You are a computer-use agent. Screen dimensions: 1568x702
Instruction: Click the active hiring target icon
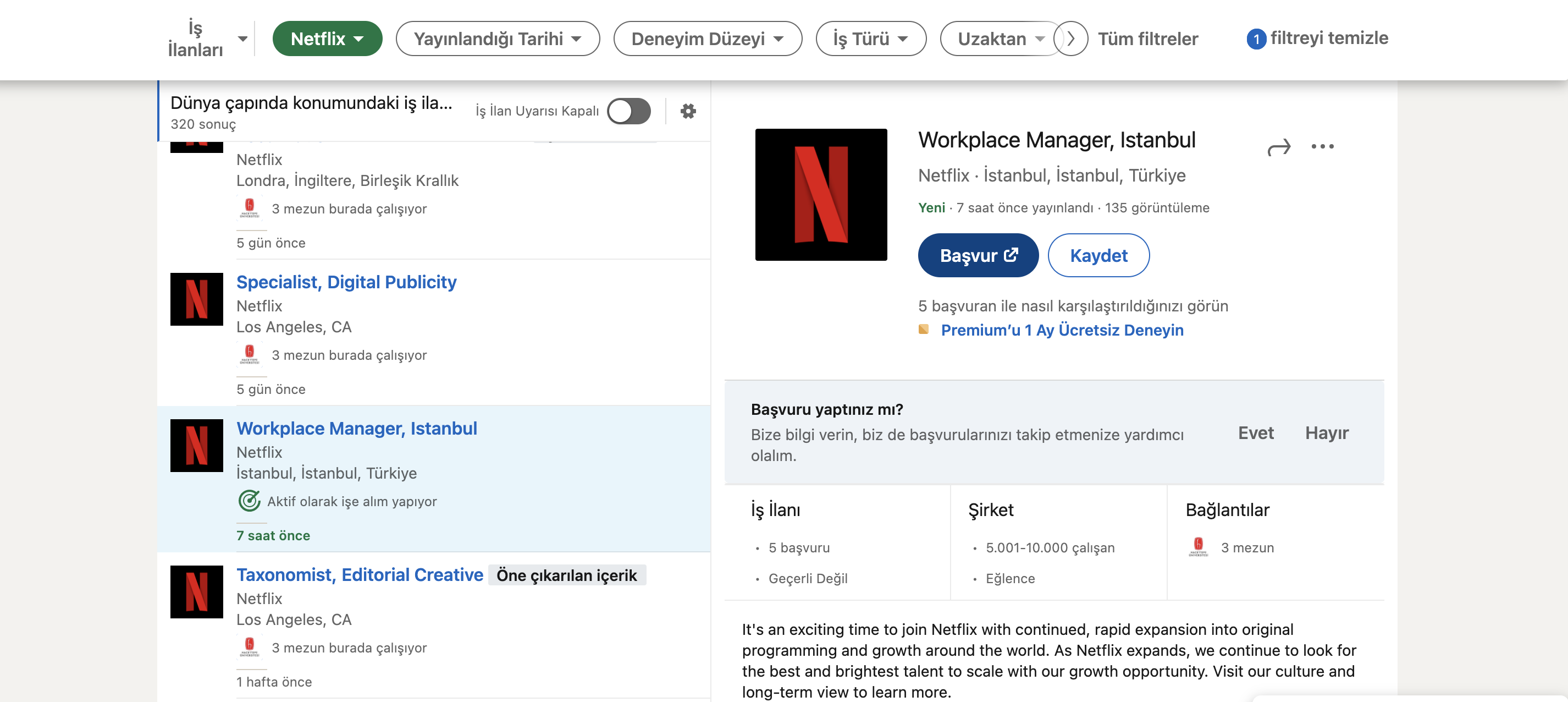coord(249,501)
